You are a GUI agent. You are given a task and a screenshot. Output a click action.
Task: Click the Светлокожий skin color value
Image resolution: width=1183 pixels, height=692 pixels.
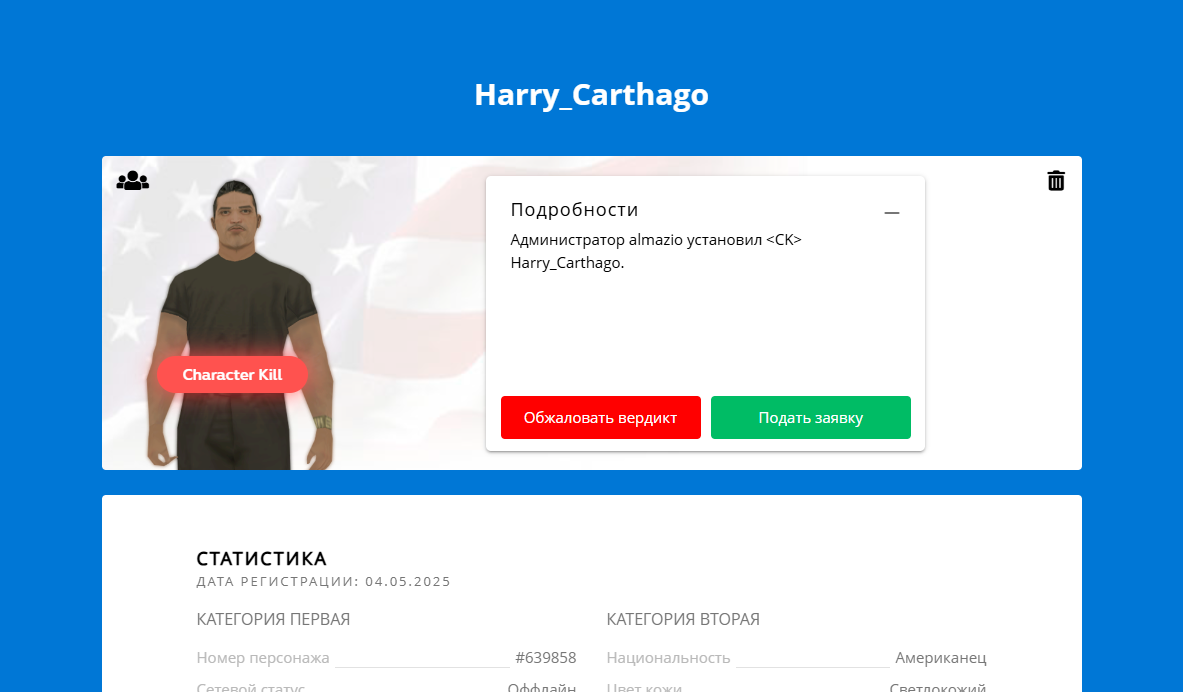tap(937, 687)
